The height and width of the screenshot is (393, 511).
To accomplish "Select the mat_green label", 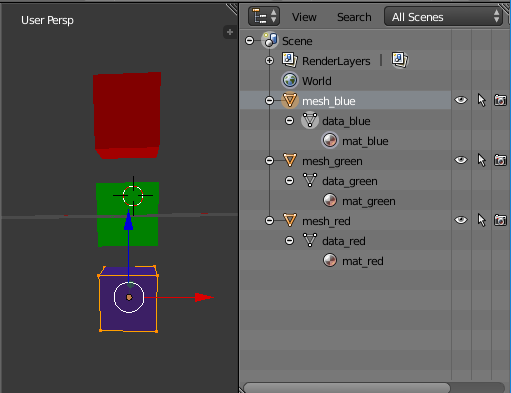I will point(369,201).
